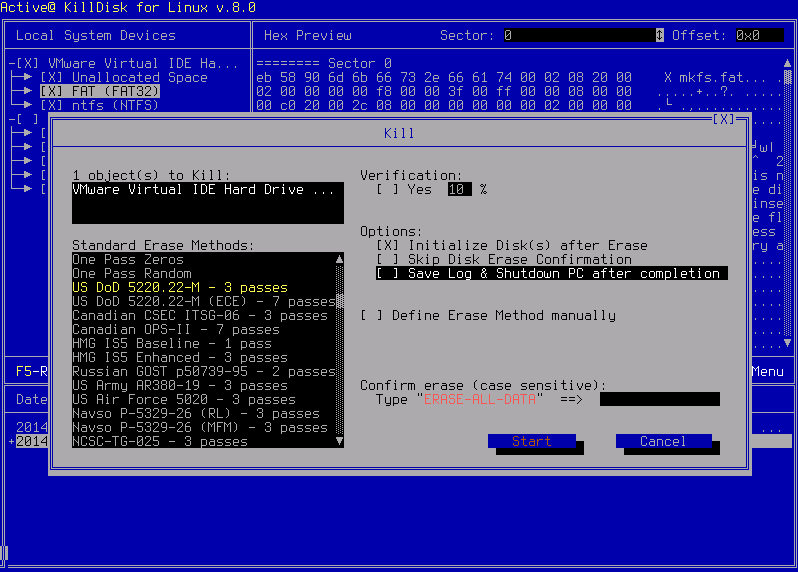This screenshot has height=572, width=798.
Task: Click the erase methods scrollbar thumb
Action: pyautogui.click(x=339, y=301)
